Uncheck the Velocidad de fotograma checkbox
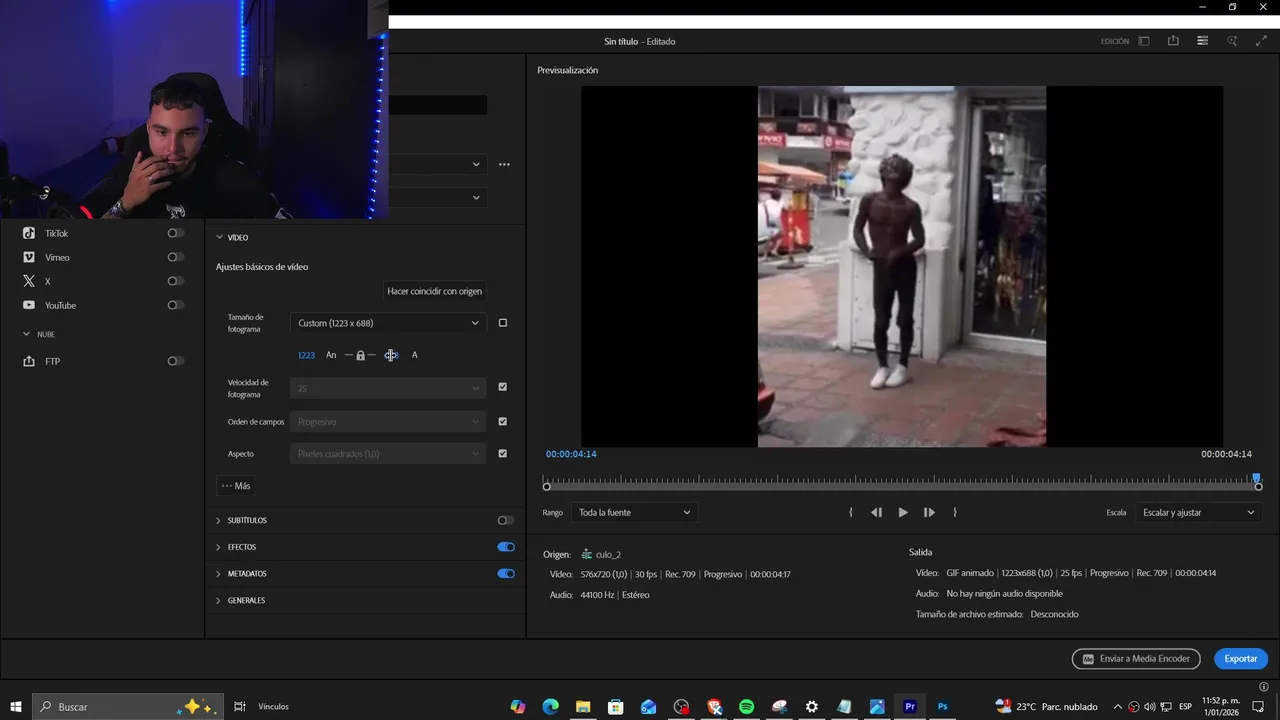The height and width of the screenshot is (720, 1280). [502, 387]
